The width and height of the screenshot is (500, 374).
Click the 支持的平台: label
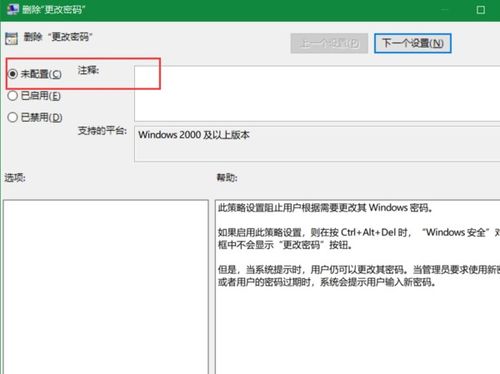(102, 131)
